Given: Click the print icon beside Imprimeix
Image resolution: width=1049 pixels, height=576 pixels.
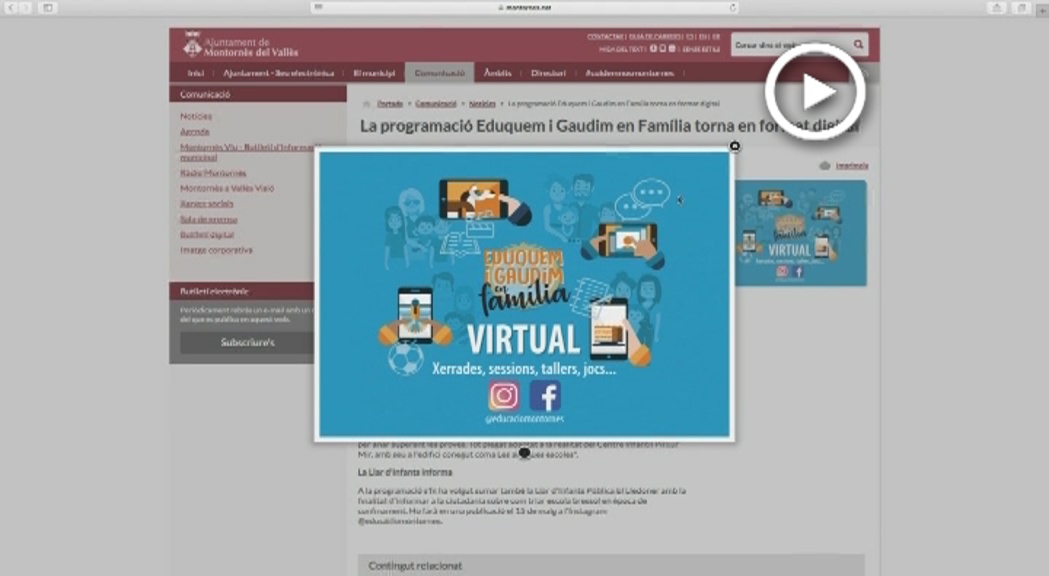Looking at the screenshot, I should tap(825, 165).
